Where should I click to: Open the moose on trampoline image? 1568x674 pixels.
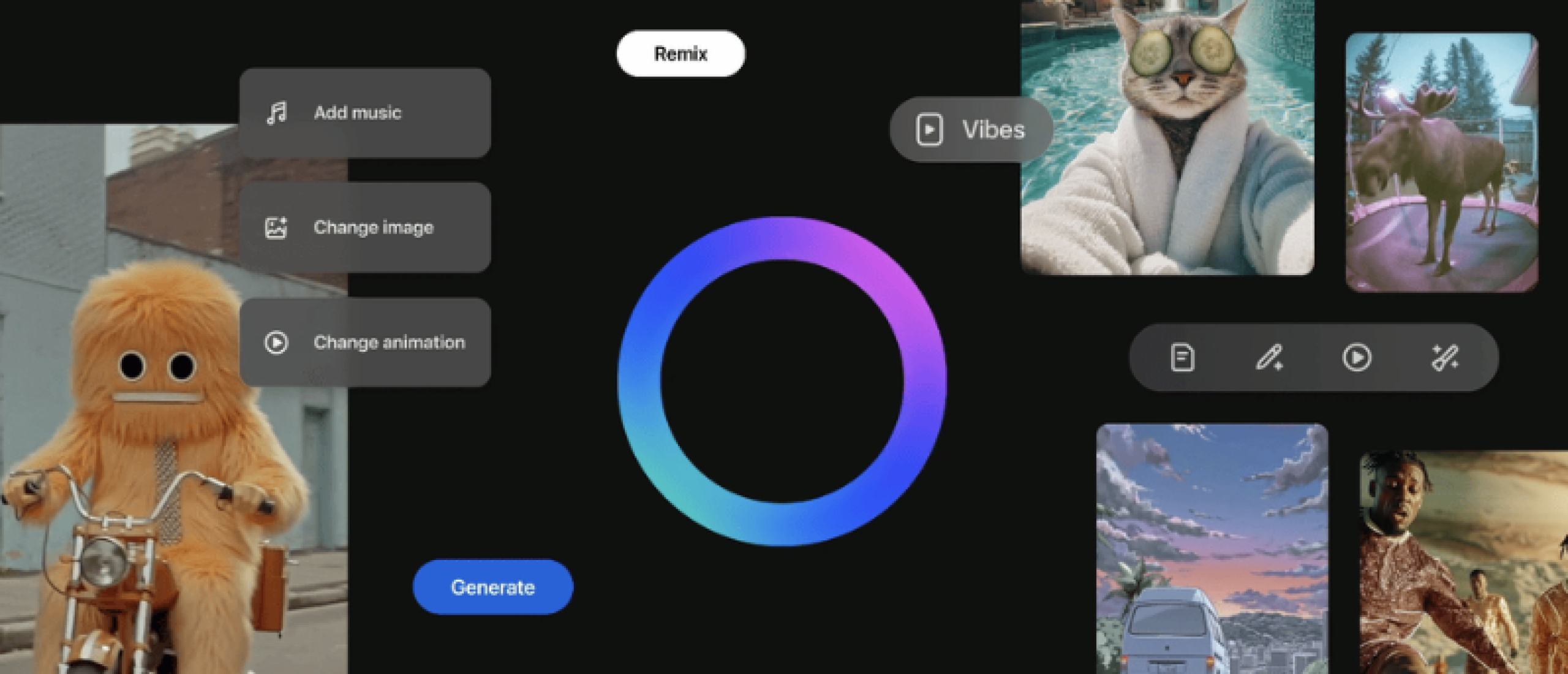(x=1441, y=162)
